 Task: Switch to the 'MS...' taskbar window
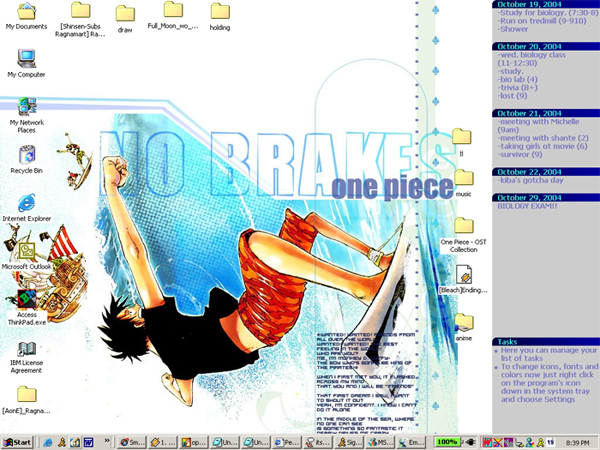[x=380, y=443]
